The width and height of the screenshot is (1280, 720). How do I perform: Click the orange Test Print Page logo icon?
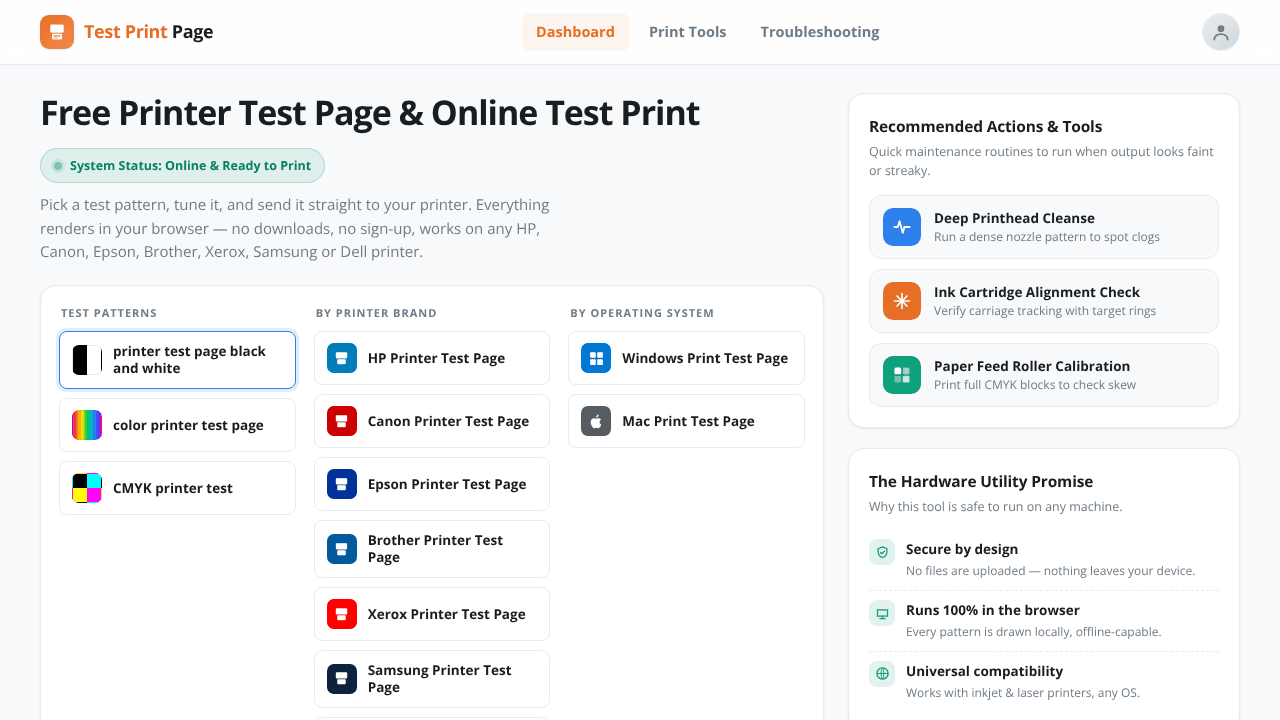(x=57, y=32)
